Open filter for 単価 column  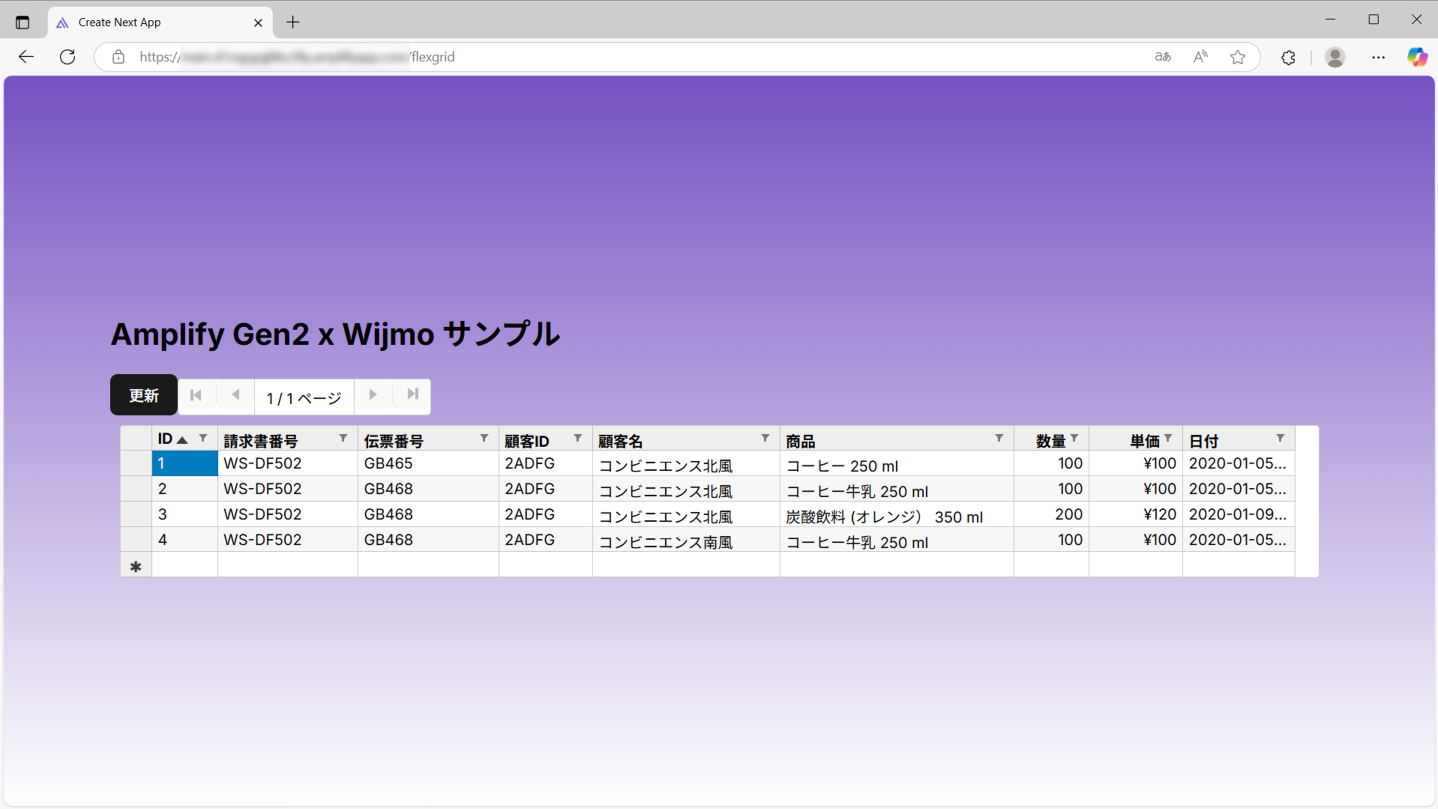coord(1168,439)
